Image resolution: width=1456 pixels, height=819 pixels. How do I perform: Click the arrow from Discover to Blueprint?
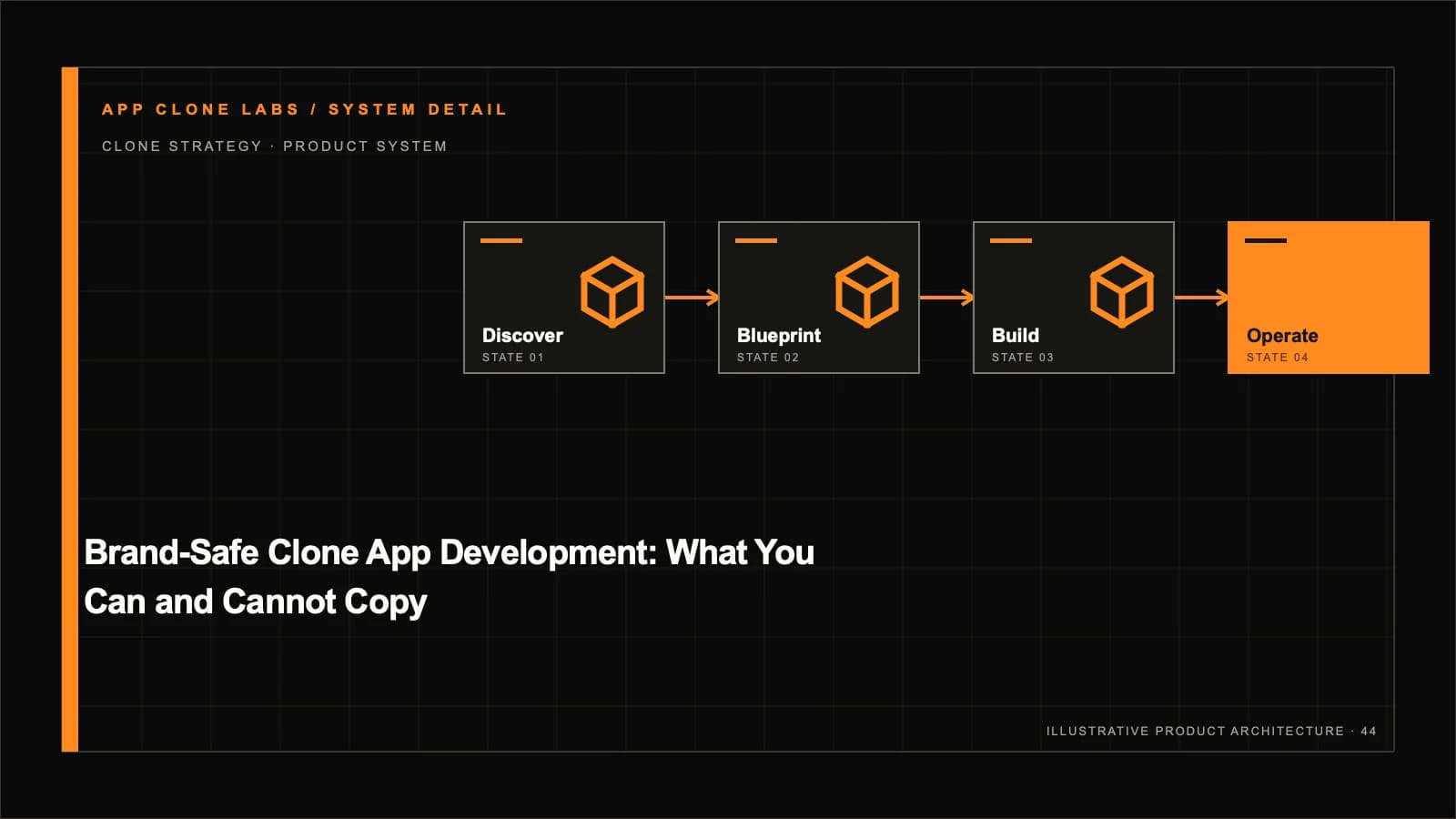click(692, 298)
